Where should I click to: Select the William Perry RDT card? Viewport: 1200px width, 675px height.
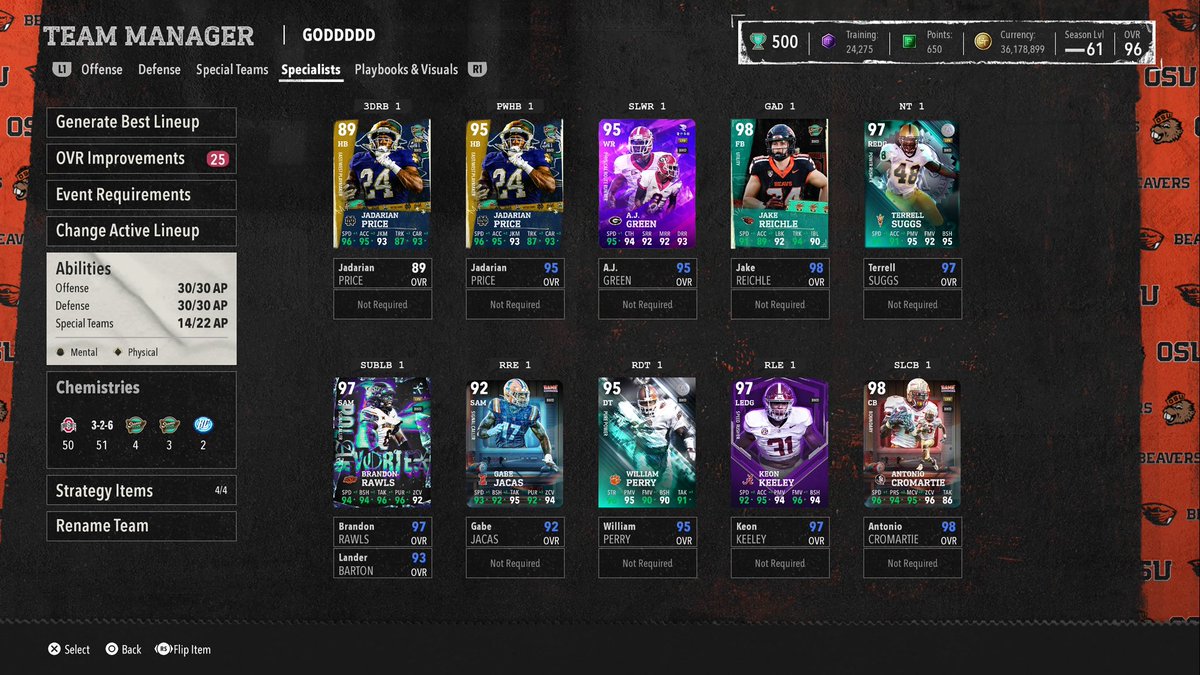tap(647, 443)
